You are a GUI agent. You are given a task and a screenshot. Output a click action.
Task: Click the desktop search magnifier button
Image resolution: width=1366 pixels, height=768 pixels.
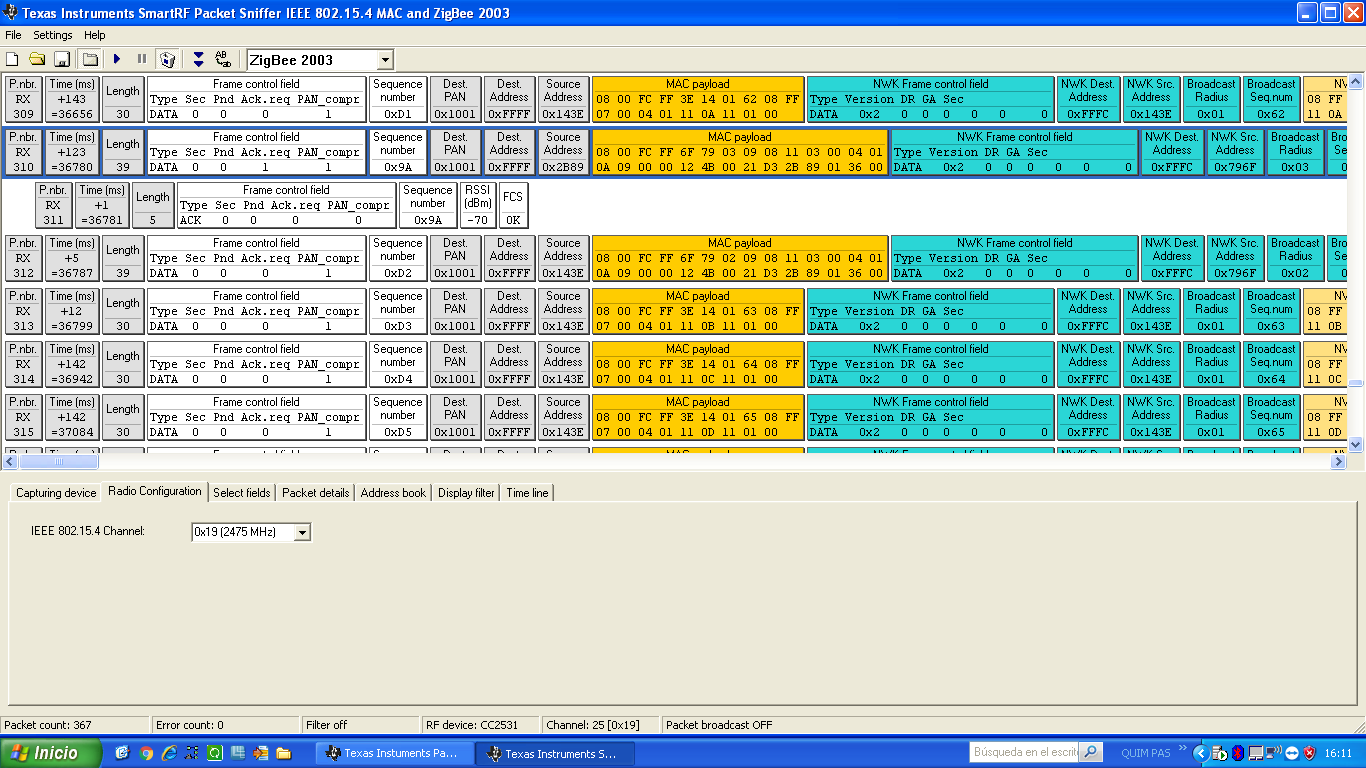[x=1091, y=752]
